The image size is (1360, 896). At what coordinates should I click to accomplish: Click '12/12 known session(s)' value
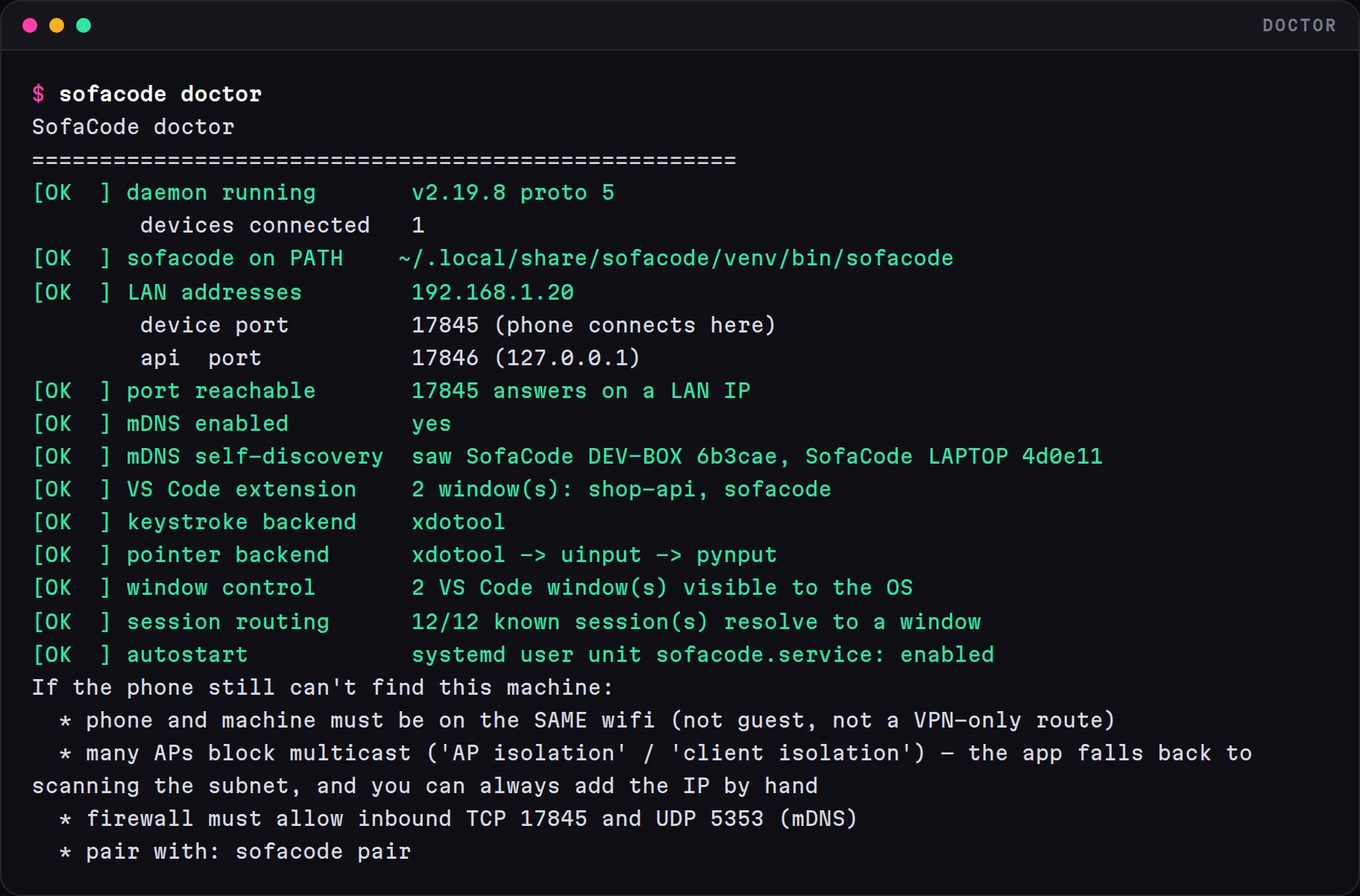(x=560, y=622)
